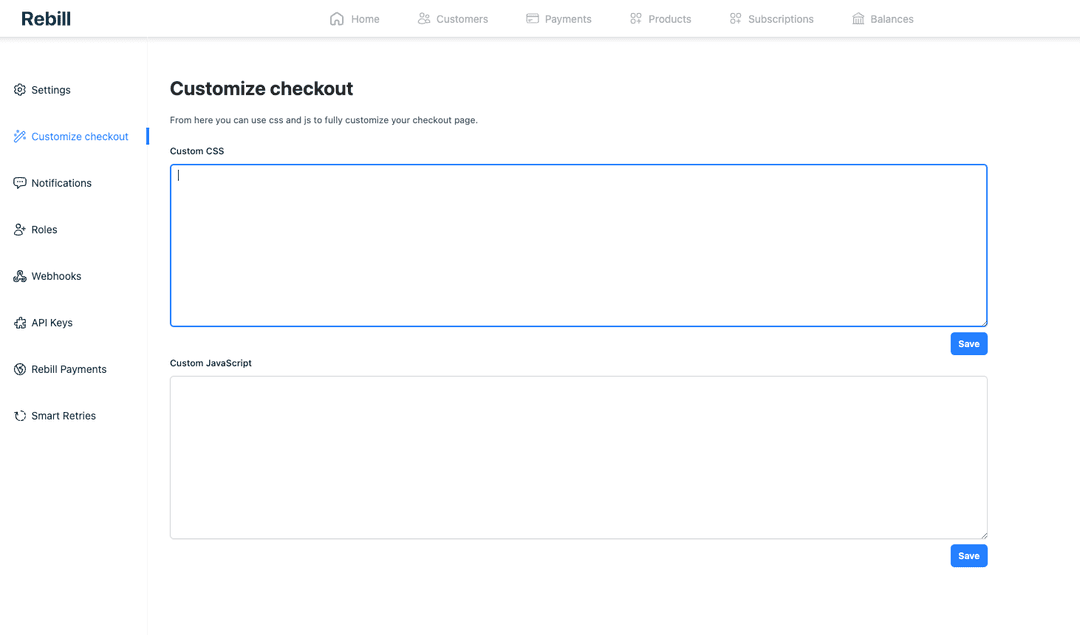
Task: Click the Rebill Payments icon
Action: 19,369
